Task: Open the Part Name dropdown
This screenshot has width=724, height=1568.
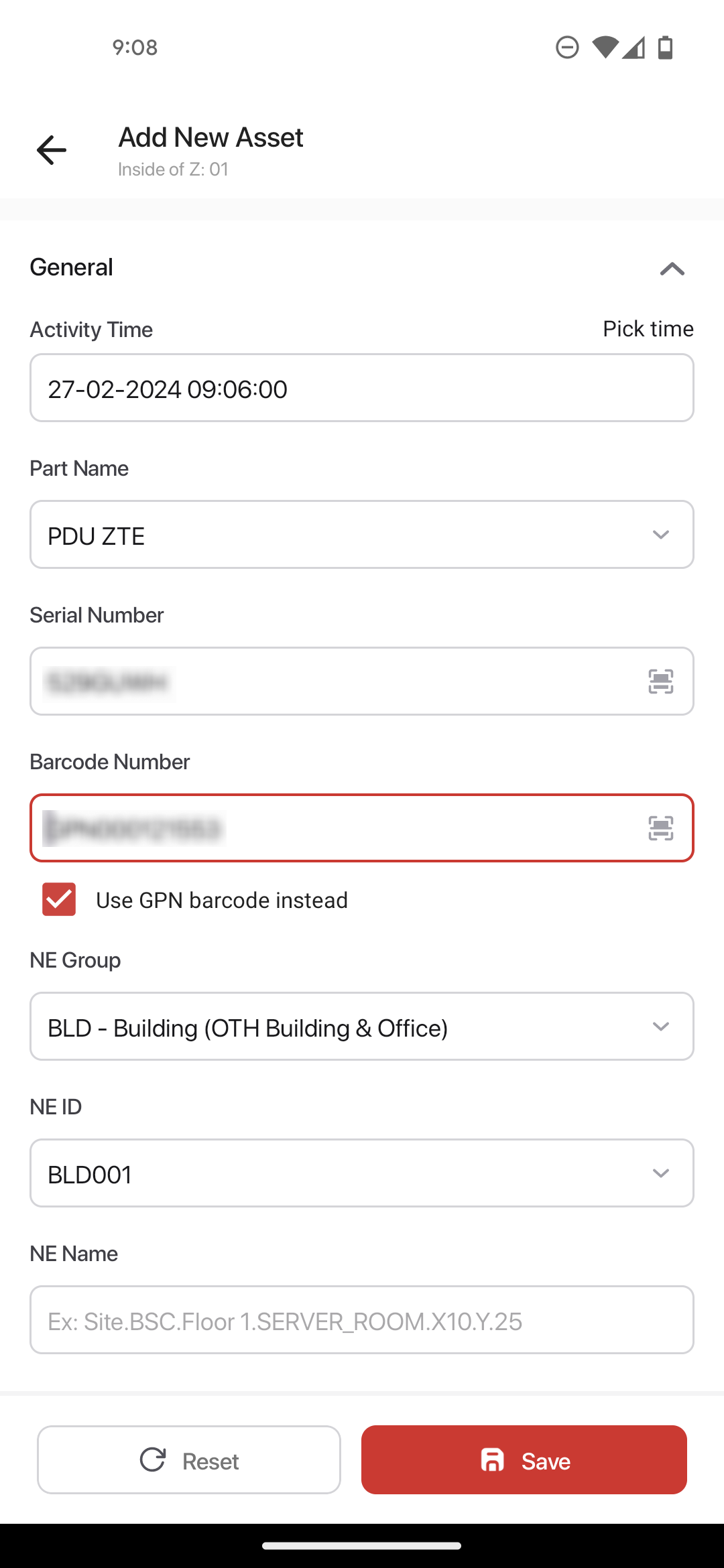Action: [x=362, y=535]
